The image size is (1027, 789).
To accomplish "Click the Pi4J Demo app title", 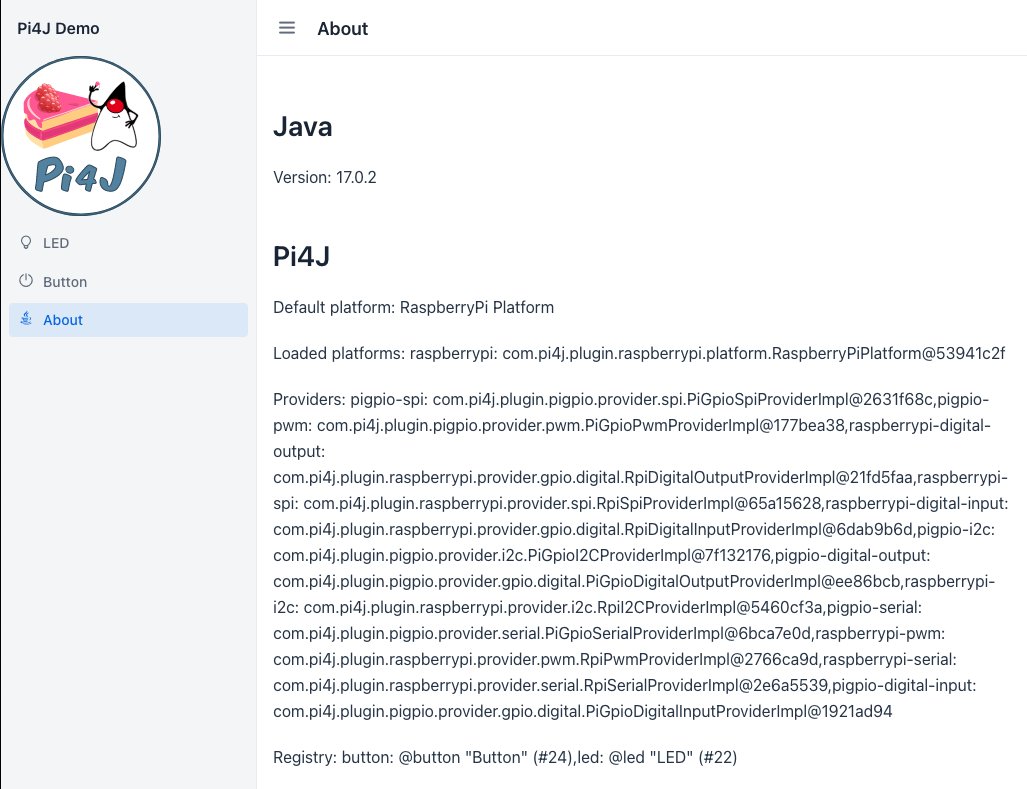I will tap(58, 29).
